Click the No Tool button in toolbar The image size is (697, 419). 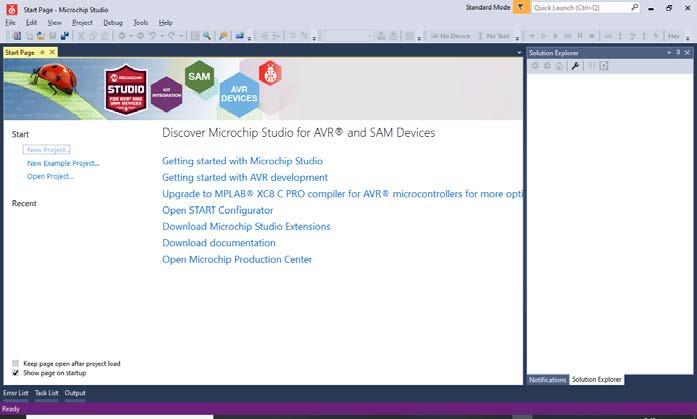494,36
